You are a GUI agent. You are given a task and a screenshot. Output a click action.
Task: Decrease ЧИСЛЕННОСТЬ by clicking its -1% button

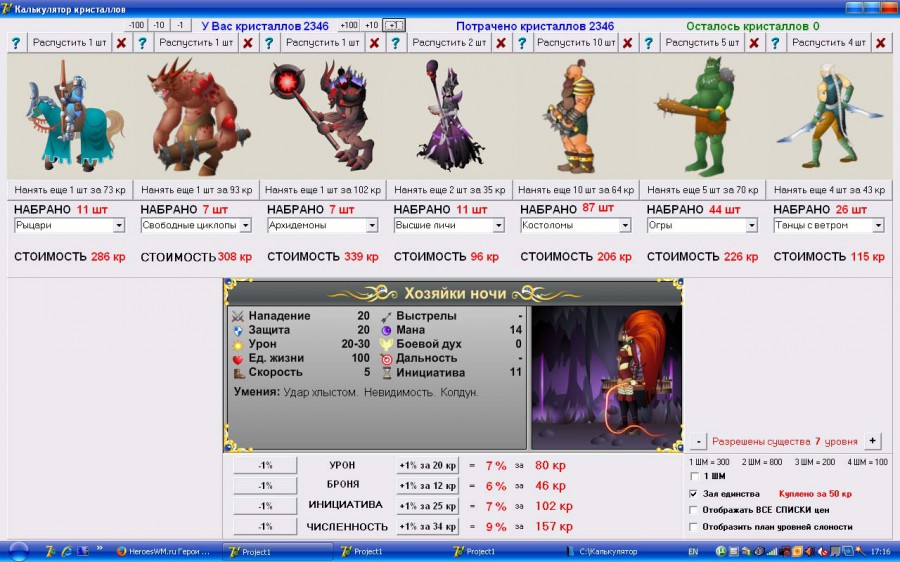[265, 526]
